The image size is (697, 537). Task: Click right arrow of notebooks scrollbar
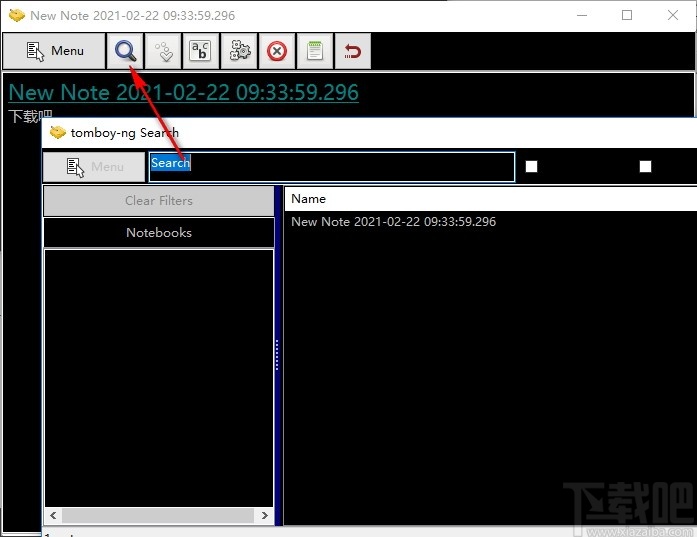(264, 516)
